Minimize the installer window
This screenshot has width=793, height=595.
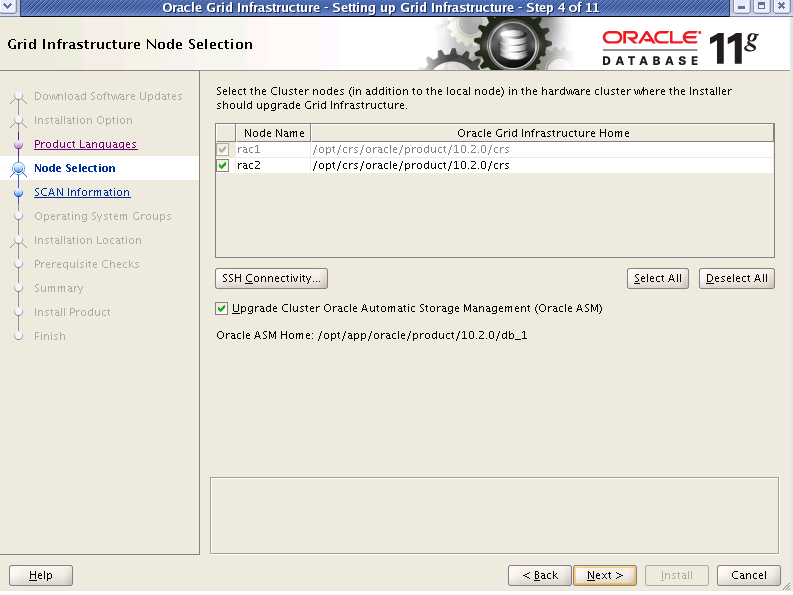coord(741,7)
